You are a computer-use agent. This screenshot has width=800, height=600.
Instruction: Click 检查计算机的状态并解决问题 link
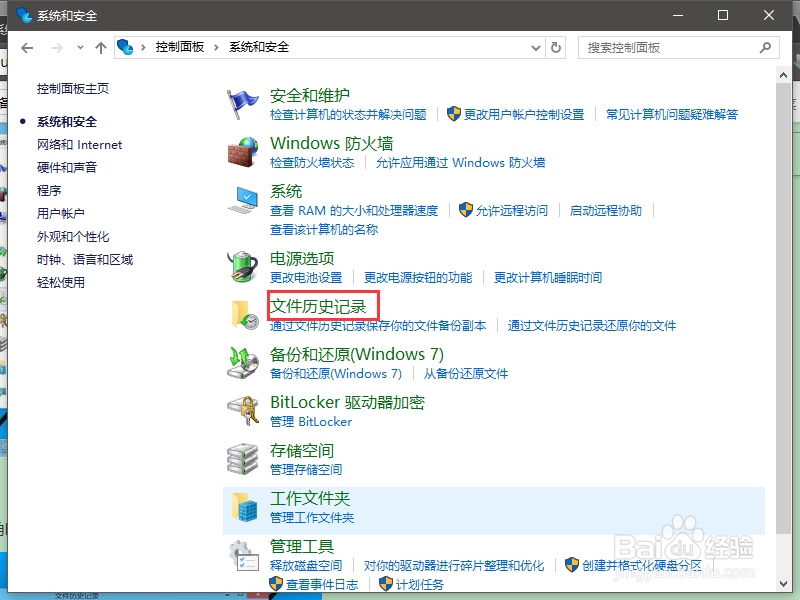click(348, 114)
